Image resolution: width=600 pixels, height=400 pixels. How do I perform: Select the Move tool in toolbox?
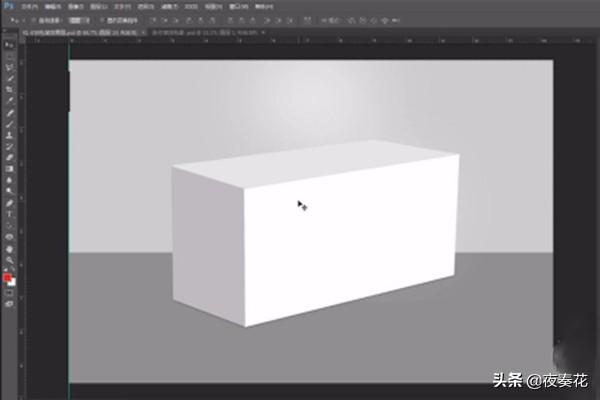coord(10,46)
